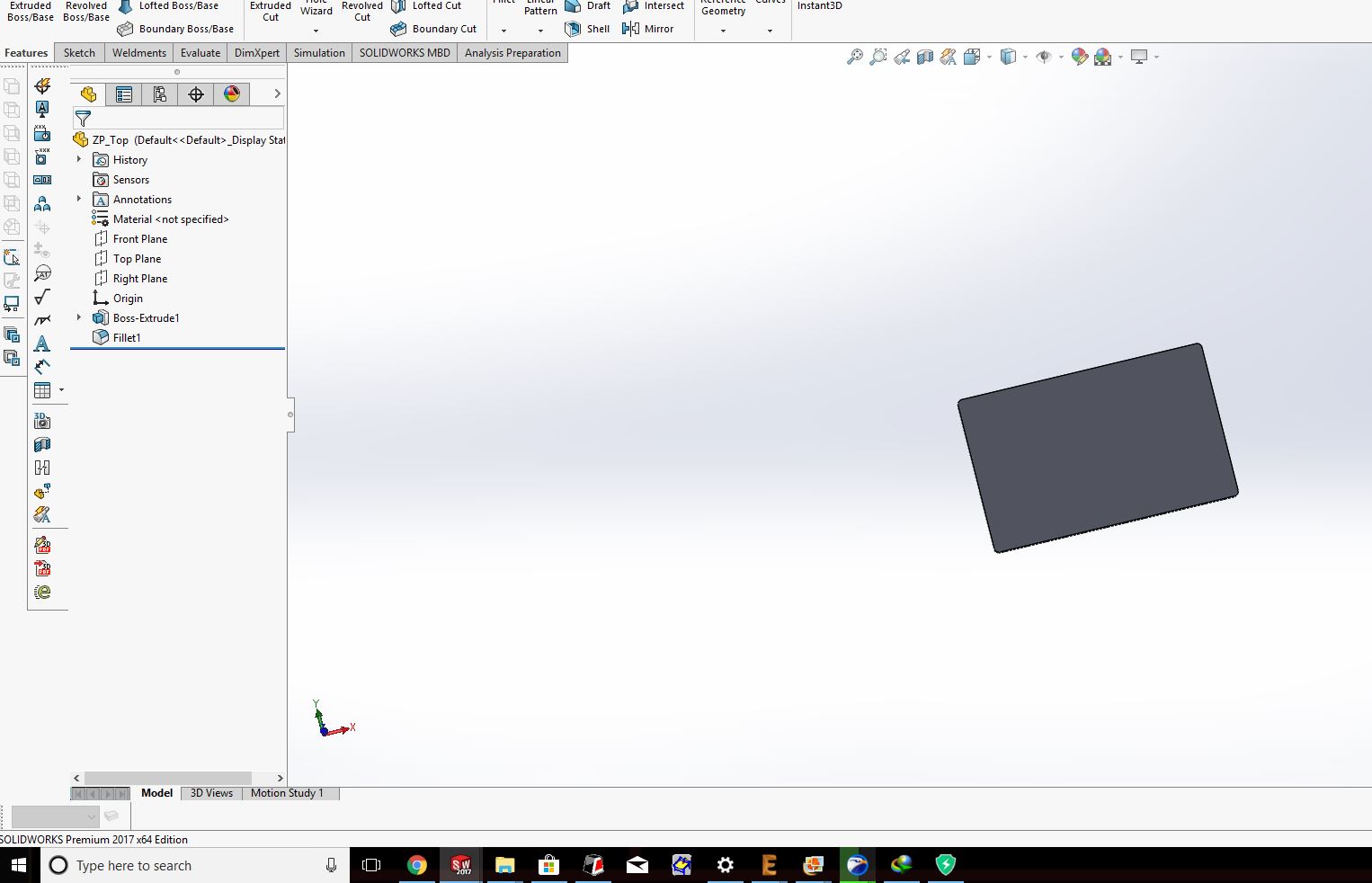Choose the Boundary Cut tool icon

(x=398, y=29)
